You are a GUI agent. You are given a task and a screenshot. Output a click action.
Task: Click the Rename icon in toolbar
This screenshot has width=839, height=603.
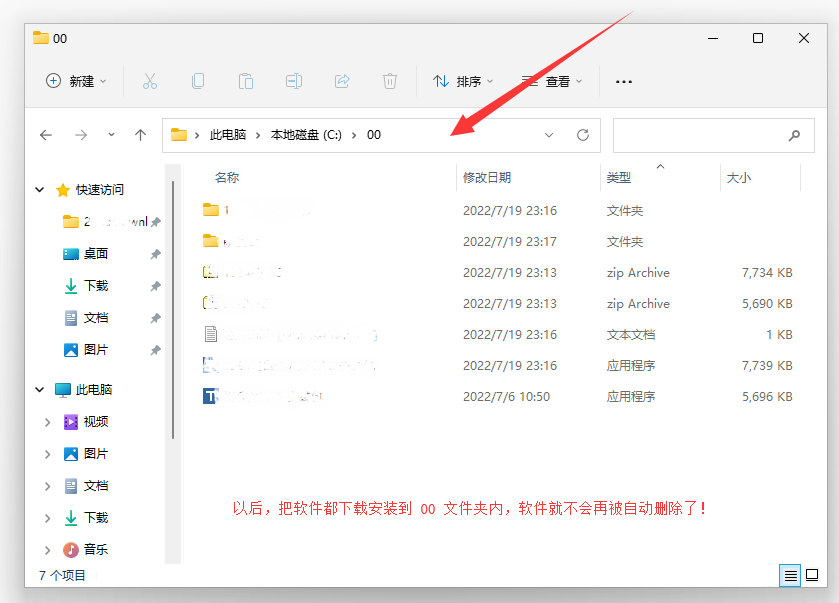tap(294, 81)
